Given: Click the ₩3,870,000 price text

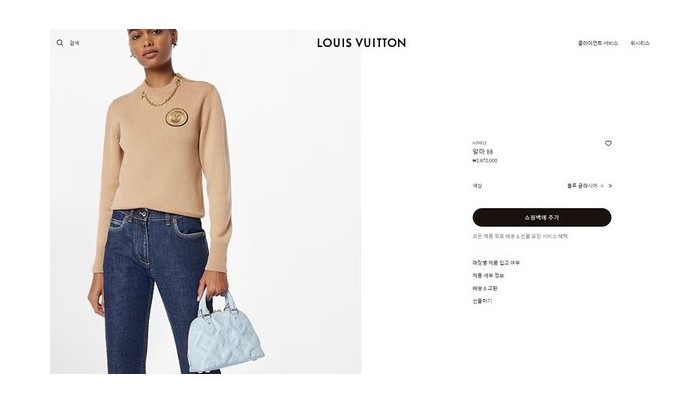Looking at the screenshot, I should pyautogui.click(x=485, y=161).
